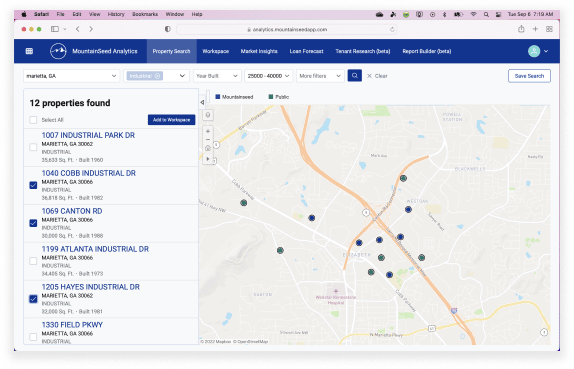
Task: Check the Select All checkbox
Action: pyautogui.click(x=33, y=120)
